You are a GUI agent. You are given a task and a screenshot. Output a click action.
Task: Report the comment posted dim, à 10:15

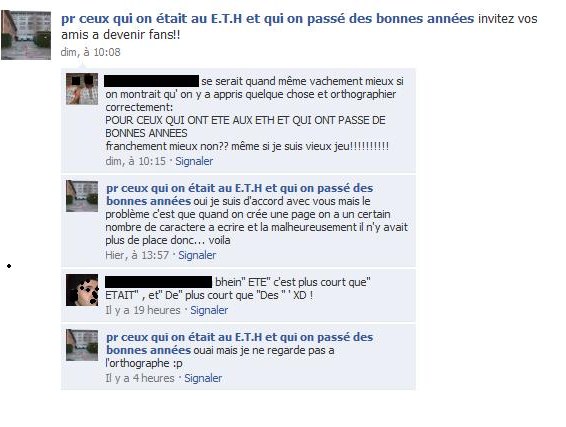click(x=194, y=161)
